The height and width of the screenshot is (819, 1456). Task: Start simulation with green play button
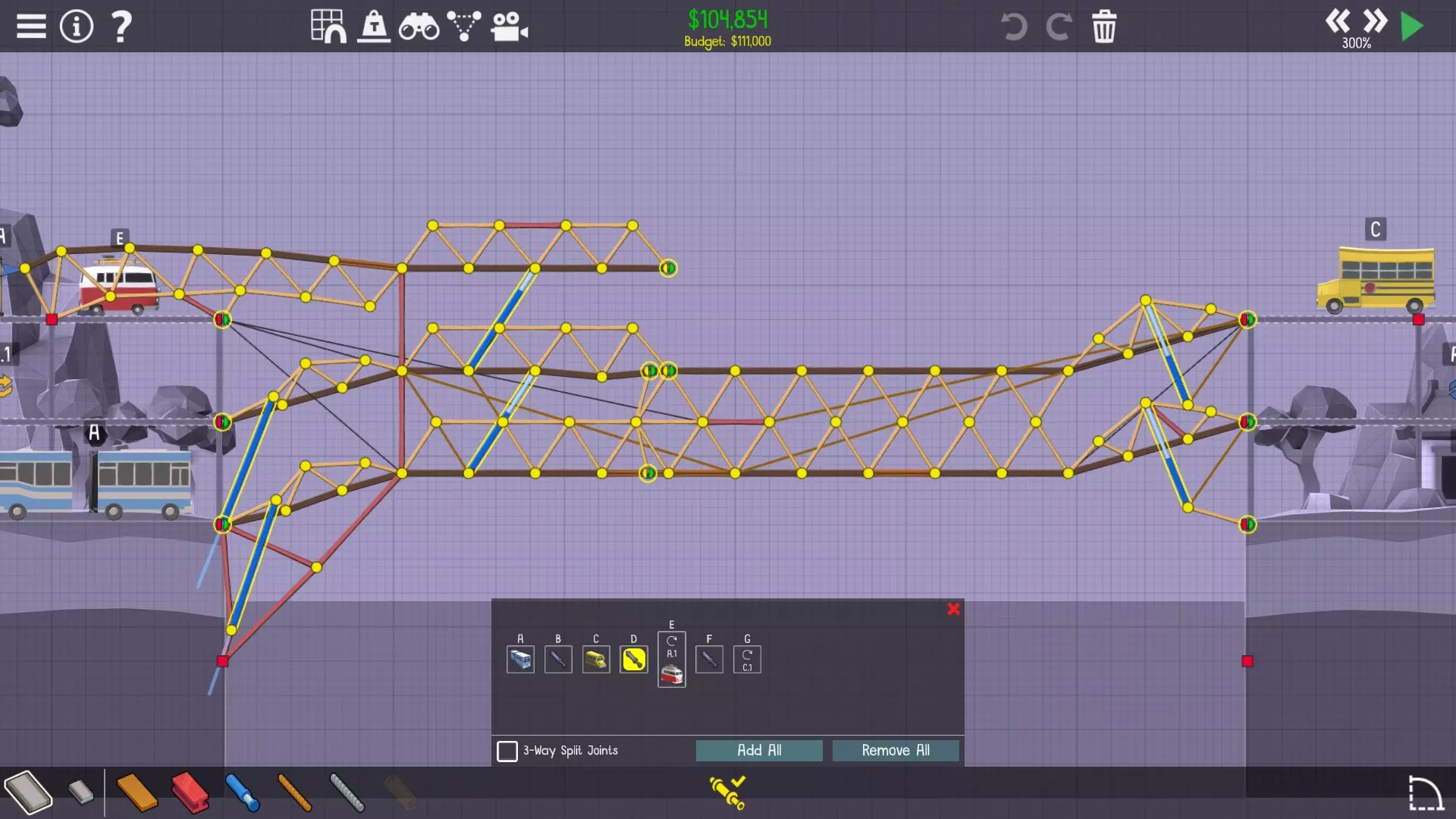point(1411,27)
